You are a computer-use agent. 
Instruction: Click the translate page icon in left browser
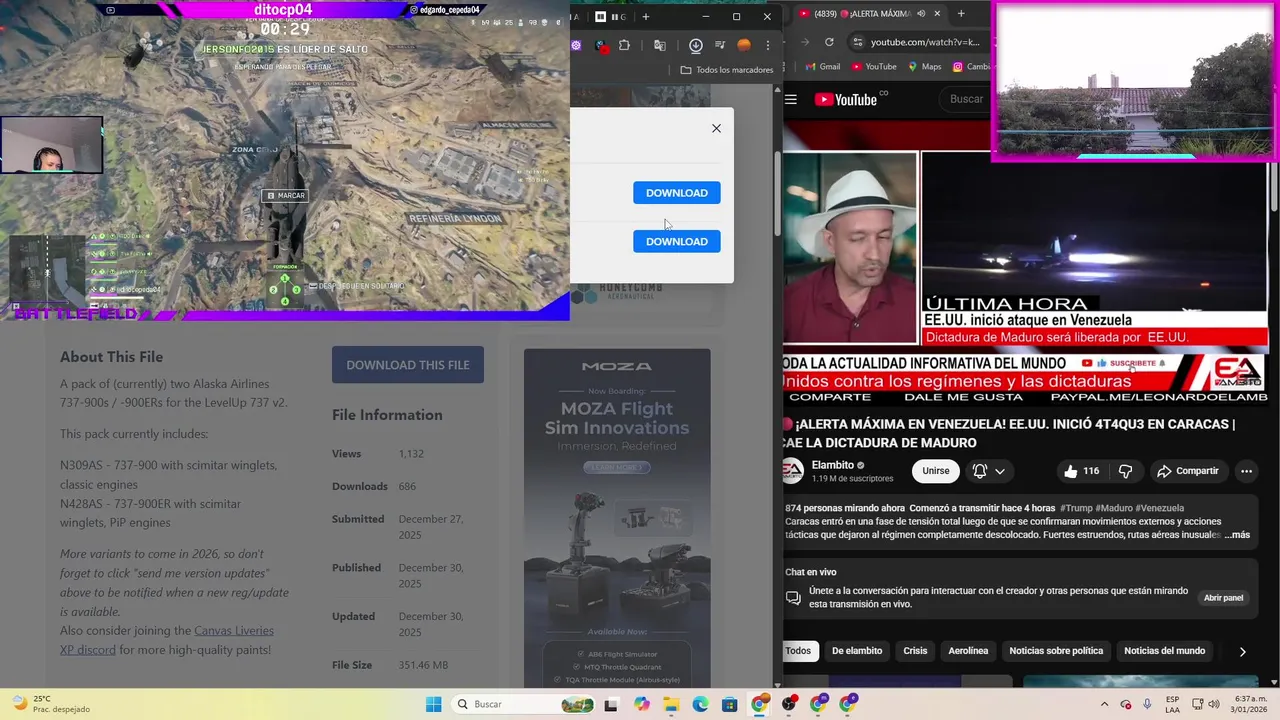tap(660, 45)
